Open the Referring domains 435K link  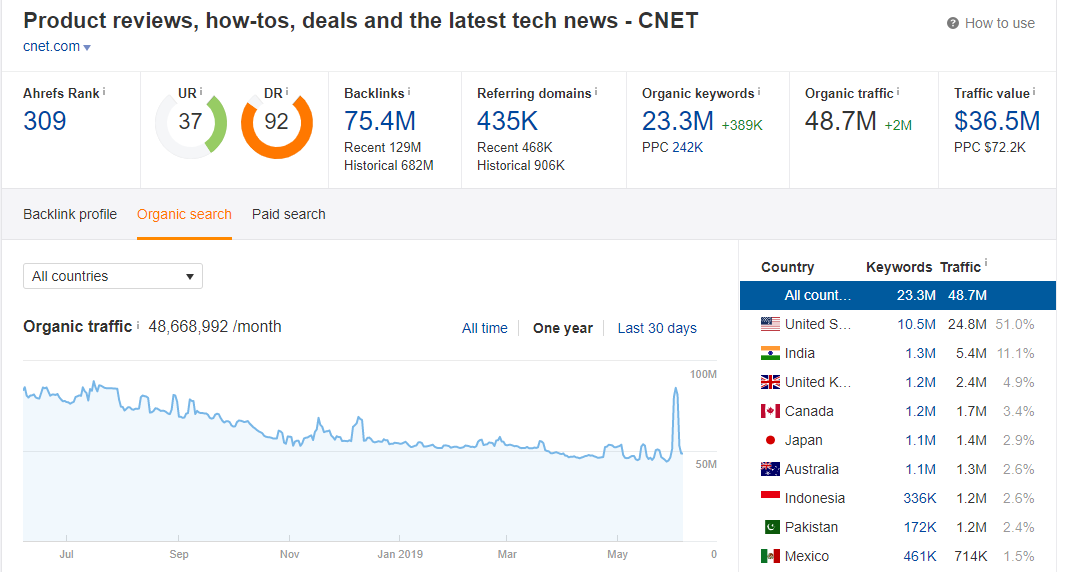coord(507,121)
